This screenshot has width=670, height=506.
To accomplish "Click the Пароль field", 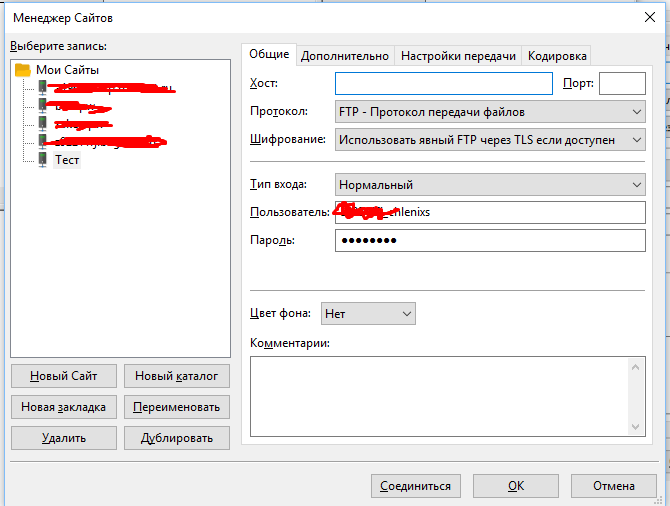I will tap(490, 240).
